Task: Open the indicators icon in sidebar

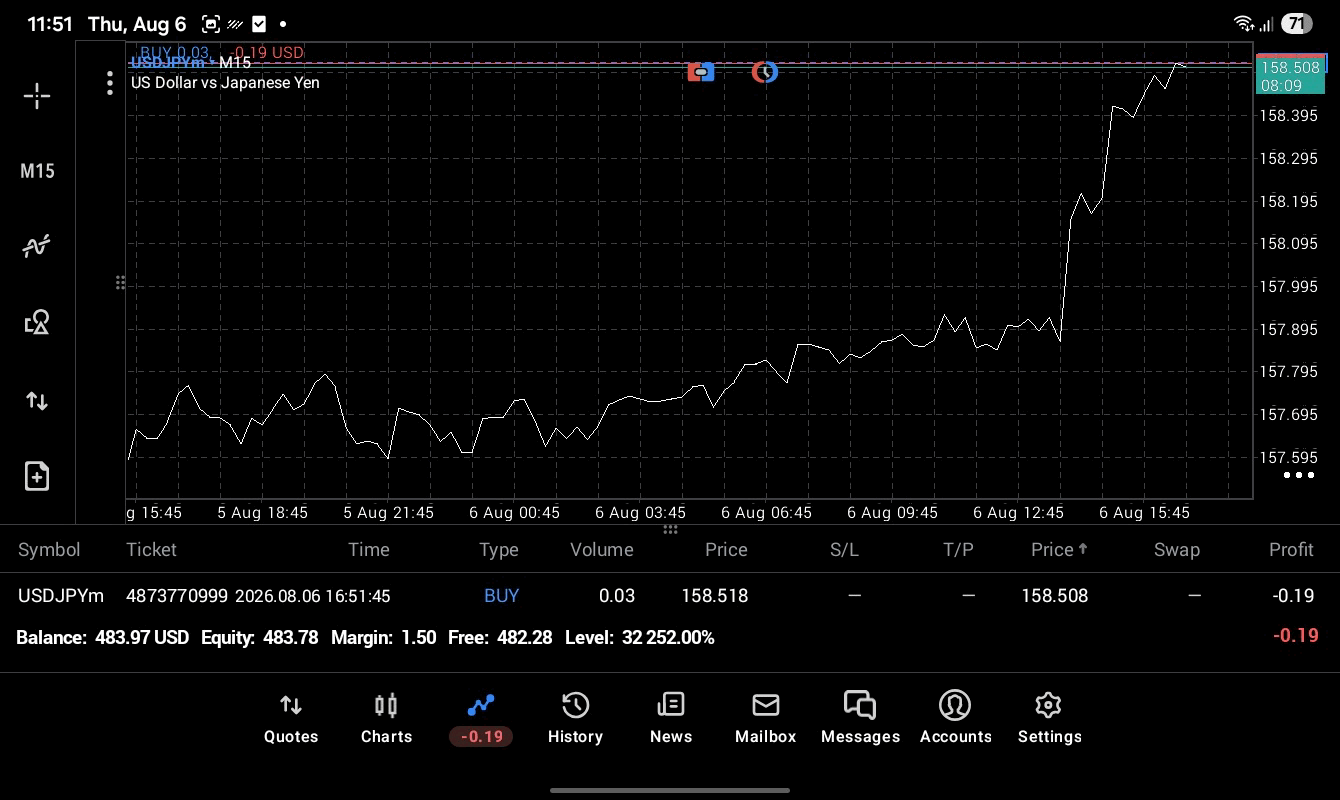Action: click(37, 246)
